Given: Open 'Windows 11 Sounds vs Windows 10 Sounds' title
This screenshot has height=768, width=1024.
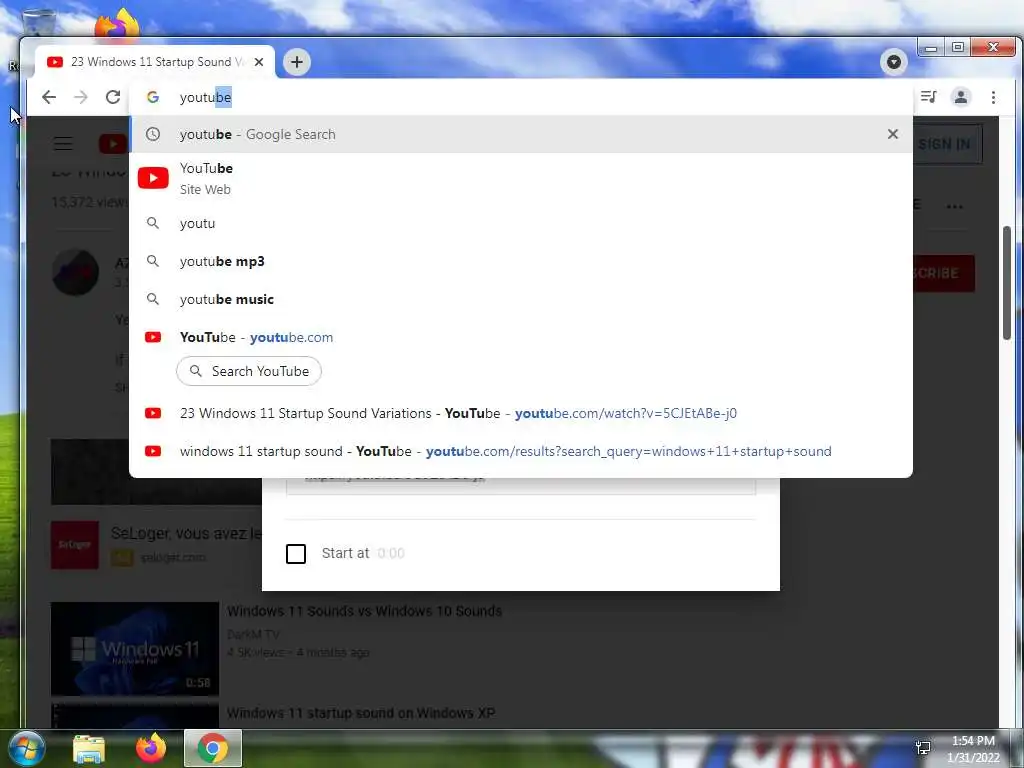Looking at the screenshot, I should click(364, 611).
